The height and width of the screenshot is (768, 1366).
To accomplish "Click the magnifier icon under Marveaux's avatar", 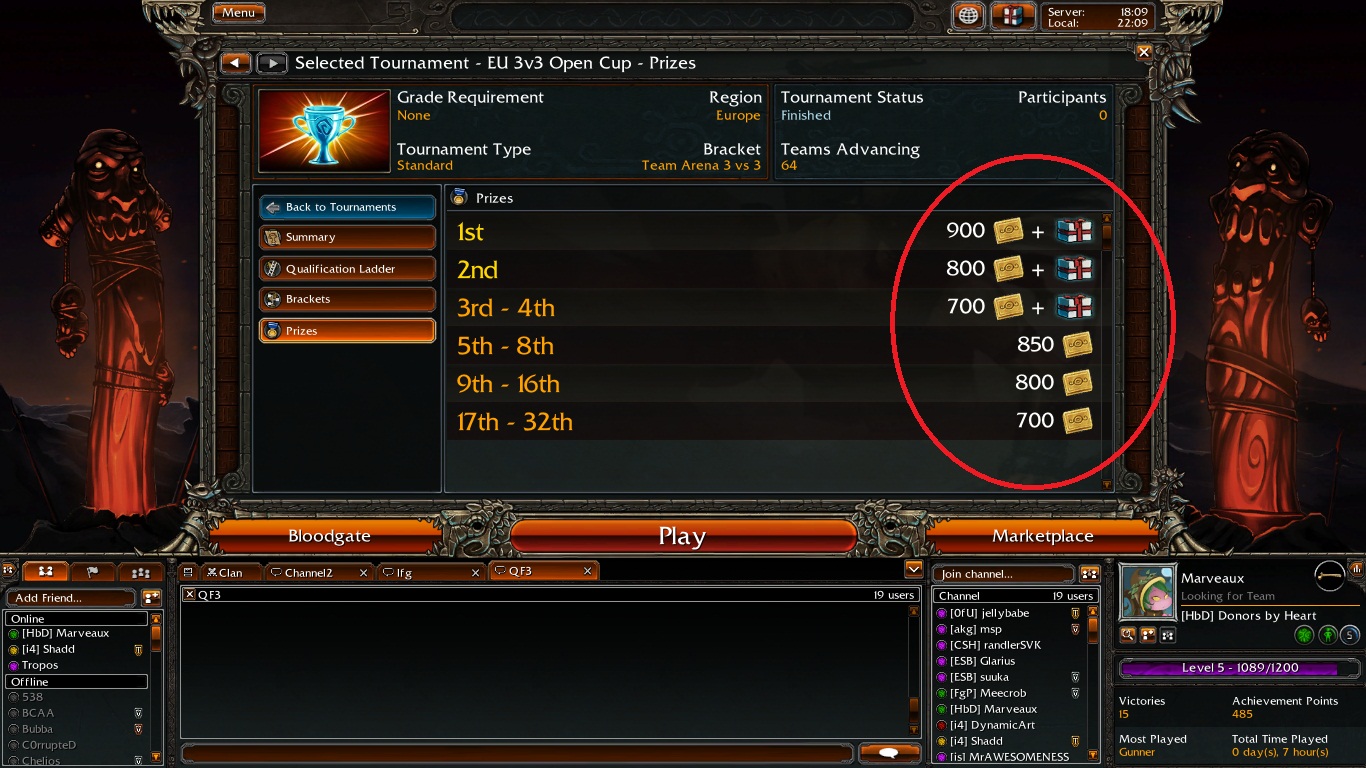I will pyautogui.click(x=1128, y=634).
